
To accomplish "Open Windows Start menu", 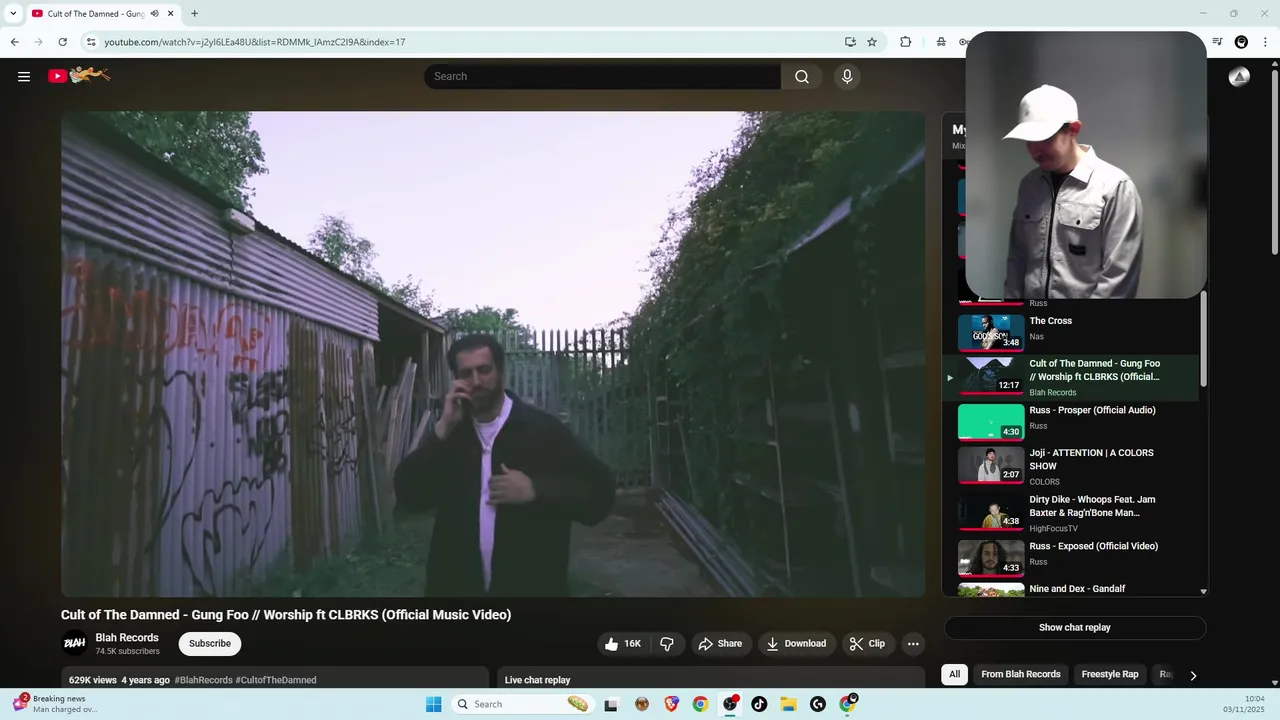I will click(x=433, y=704).
